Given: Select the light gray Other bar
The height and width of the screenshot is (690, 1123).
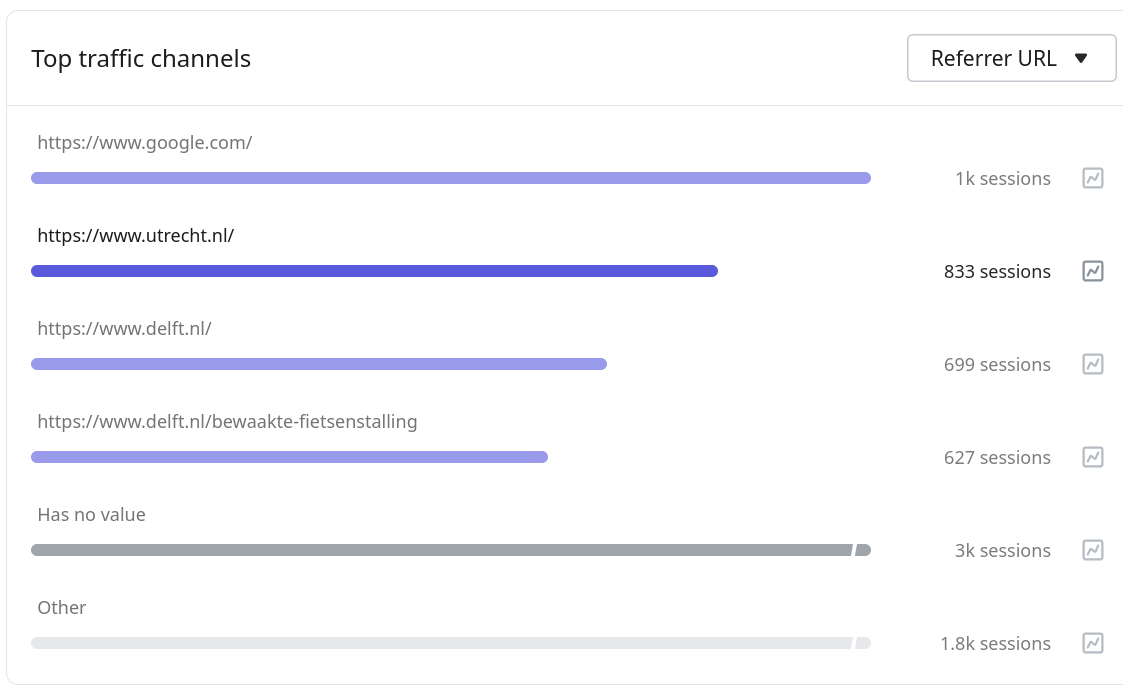Looking at the screenshot, I should click(x=440, y=643).
